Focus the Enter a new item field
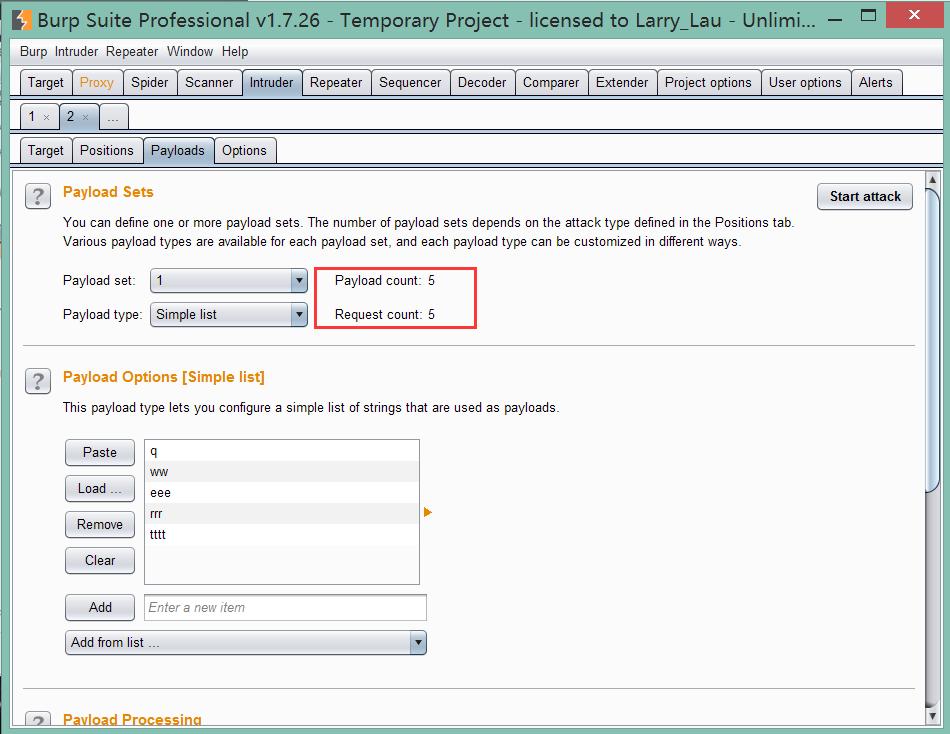The image size is (950, 734). [x=285, y=607]
